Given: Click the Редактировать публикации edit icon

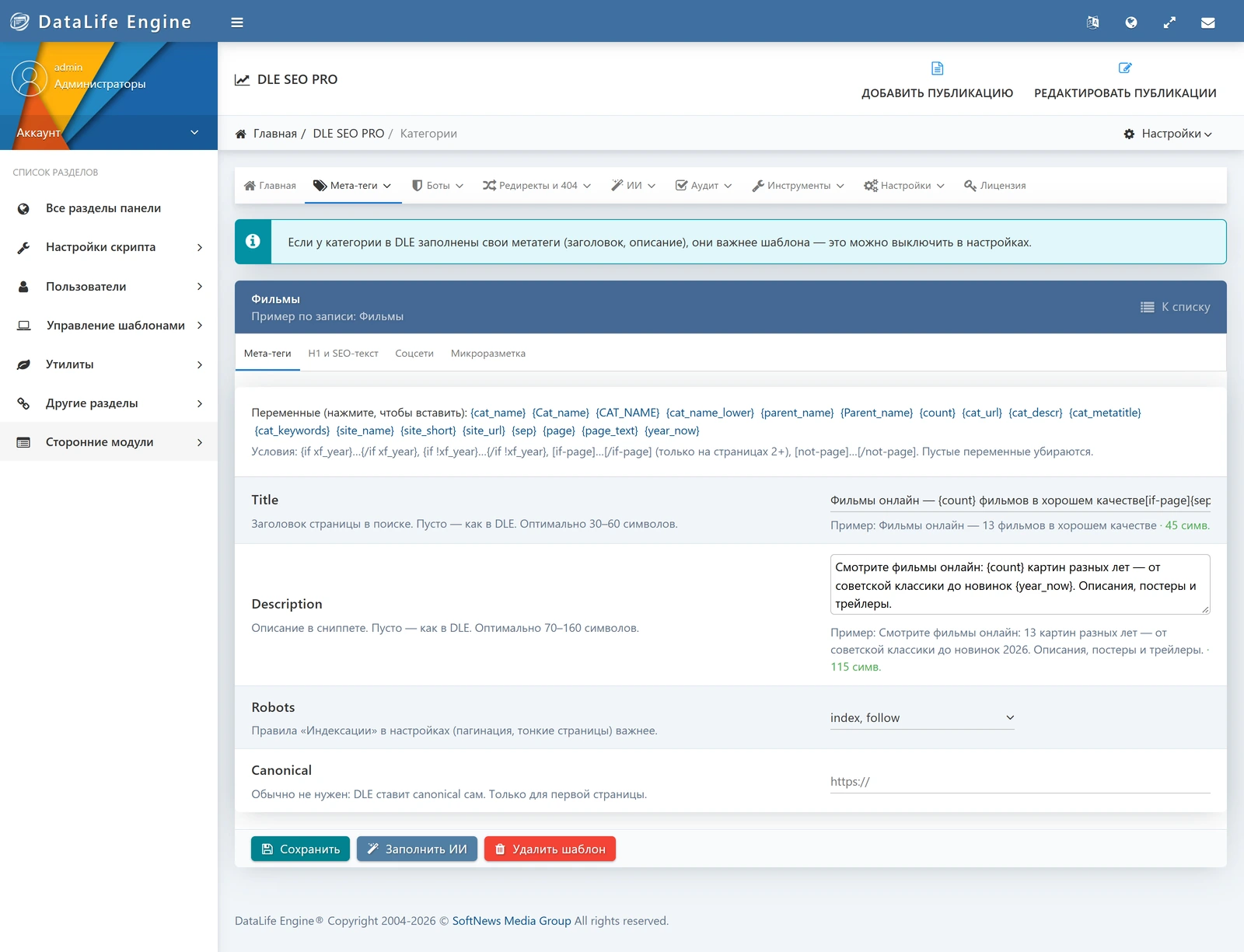Looking at the screenshot, I should tap(1125, 68).
